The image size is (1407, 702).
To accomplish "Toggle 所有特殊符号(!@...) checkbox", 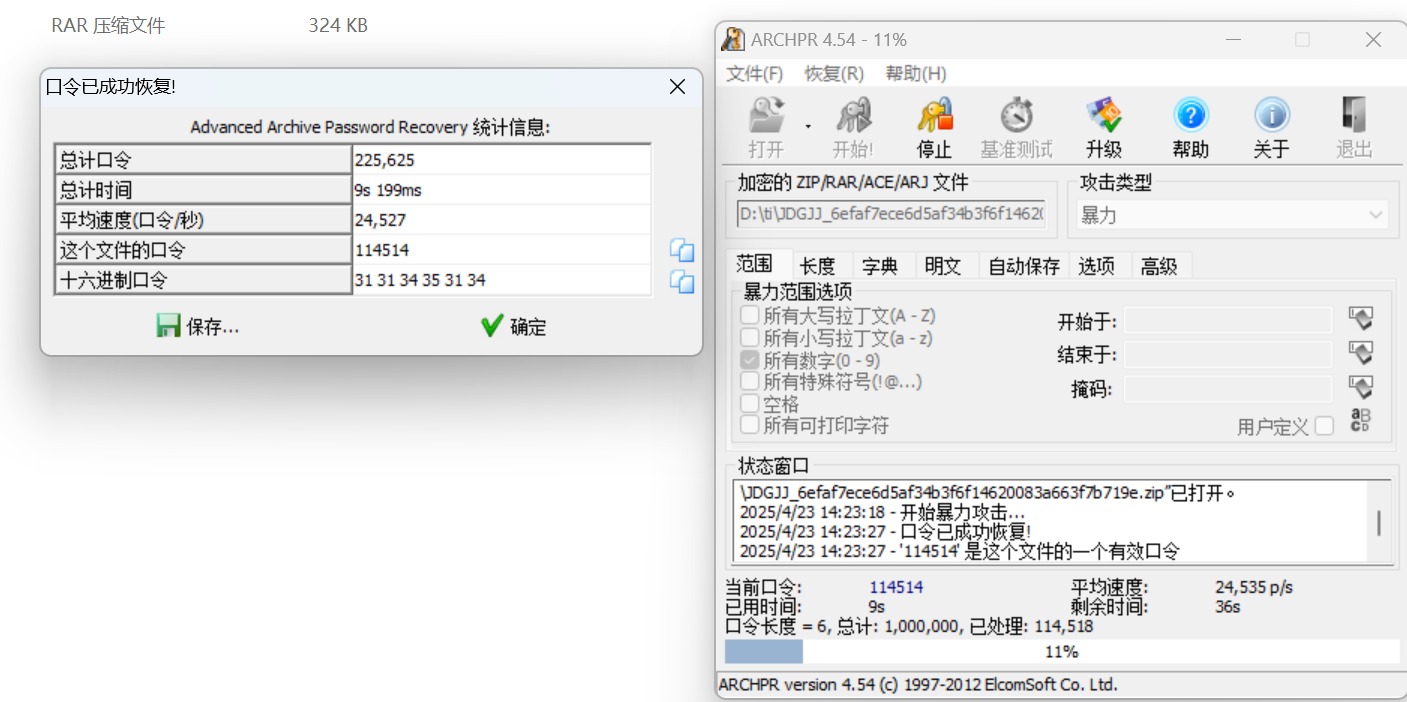I will coord(749,382).
